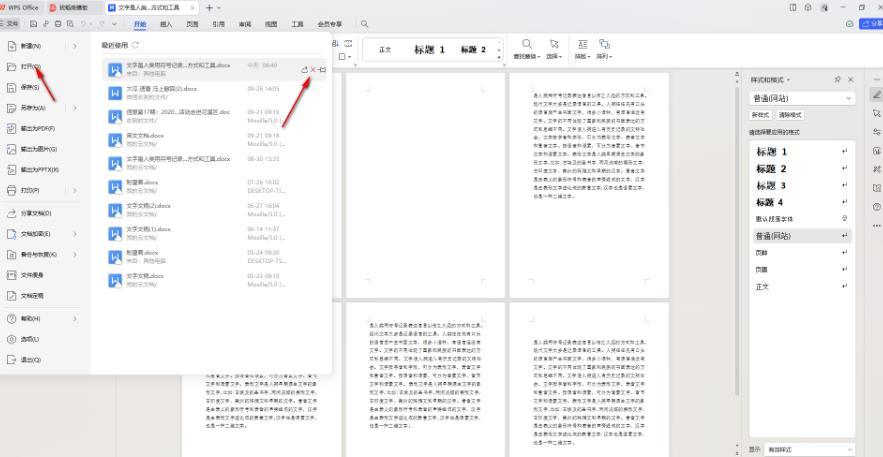Apply 标题 3 in styles pane list
The width and height of the screenshot is (883, 457).
tap(802, 186)
